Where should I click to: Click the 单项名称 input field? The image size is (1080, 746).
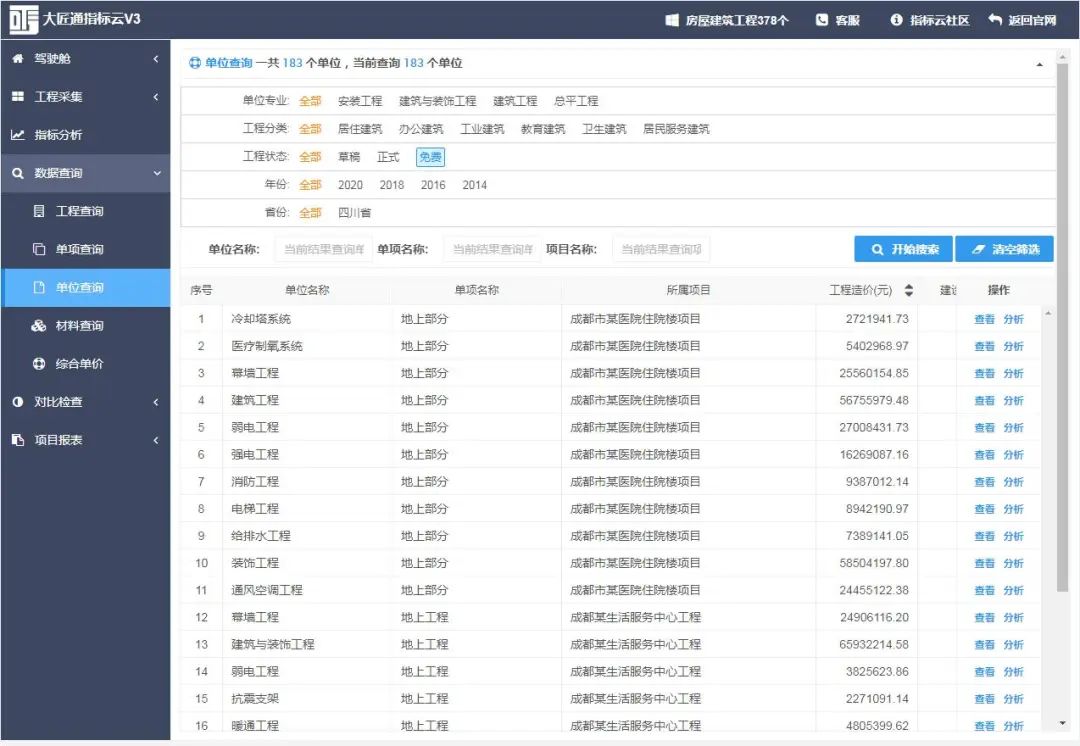pos(492,249)
